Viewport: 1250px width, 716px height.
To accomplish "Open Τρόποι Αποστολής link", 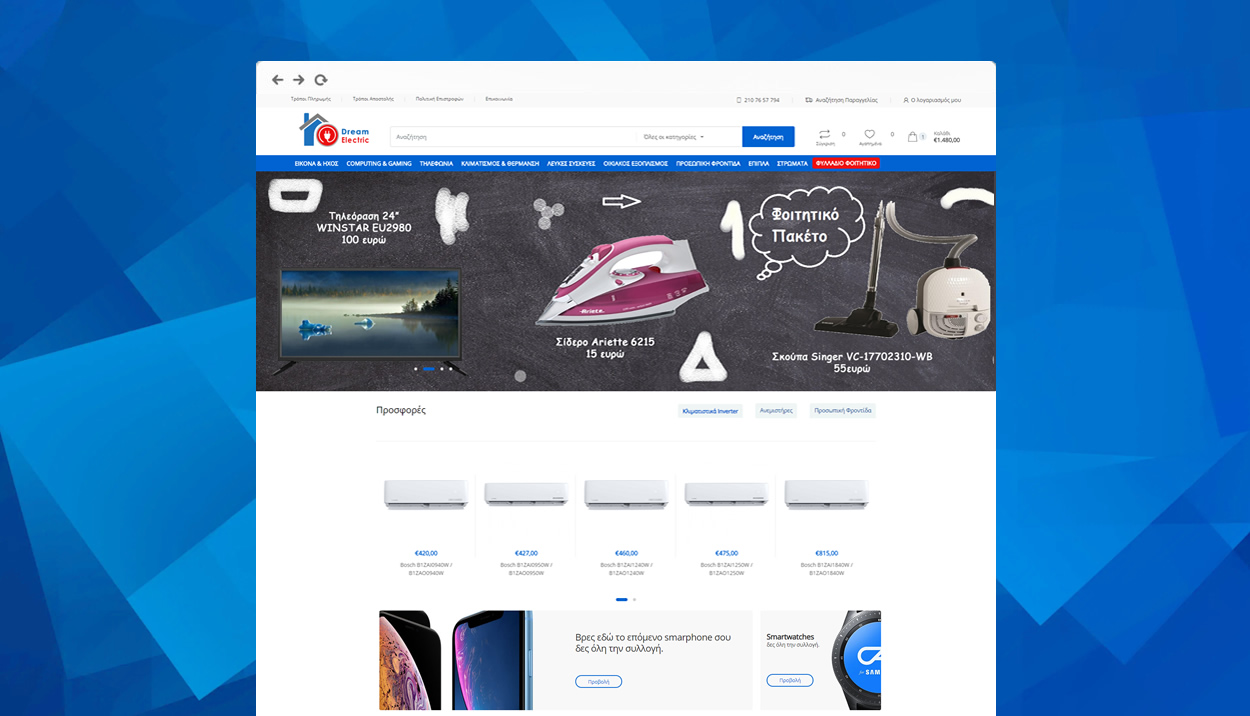I will (373, 99).
